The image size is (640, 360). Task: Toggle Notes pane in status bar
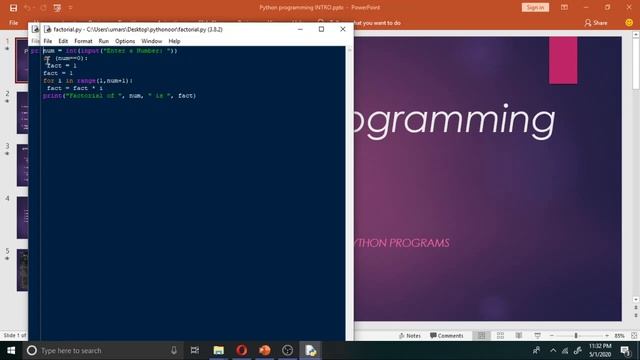(409, 336)
